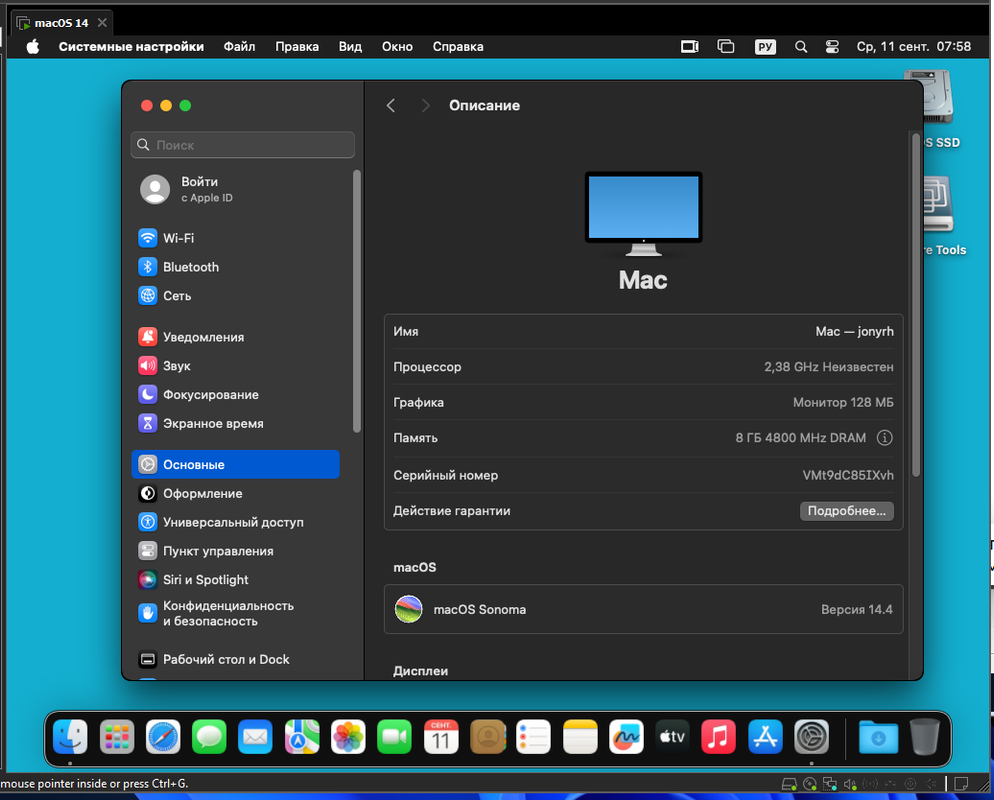Viewport: 994px width, 800px height.
Task: Close the macOS 14 VM tab
Action: point(102,23)
